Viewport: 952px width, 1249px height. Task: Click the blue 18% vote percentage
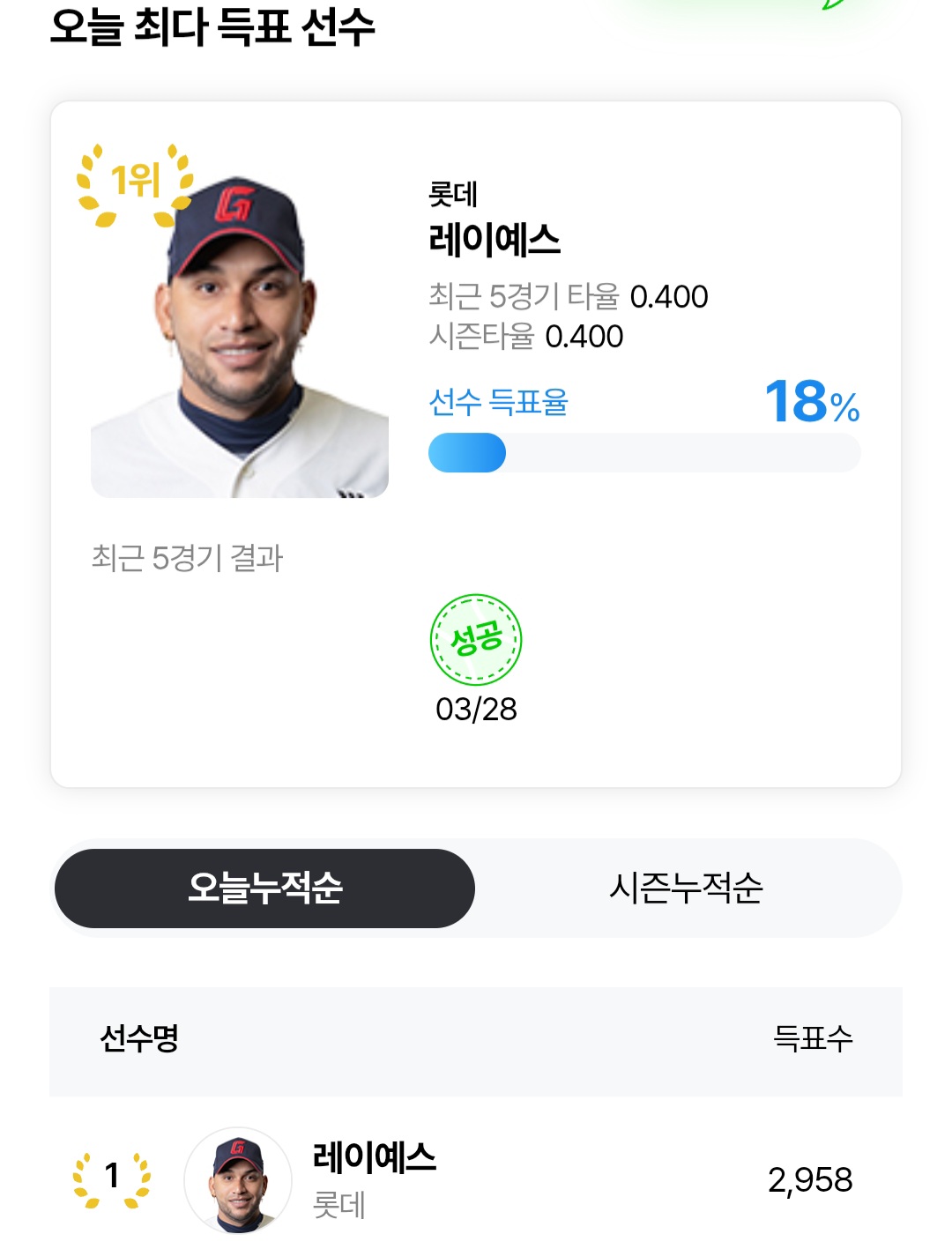tap(811, 403)
